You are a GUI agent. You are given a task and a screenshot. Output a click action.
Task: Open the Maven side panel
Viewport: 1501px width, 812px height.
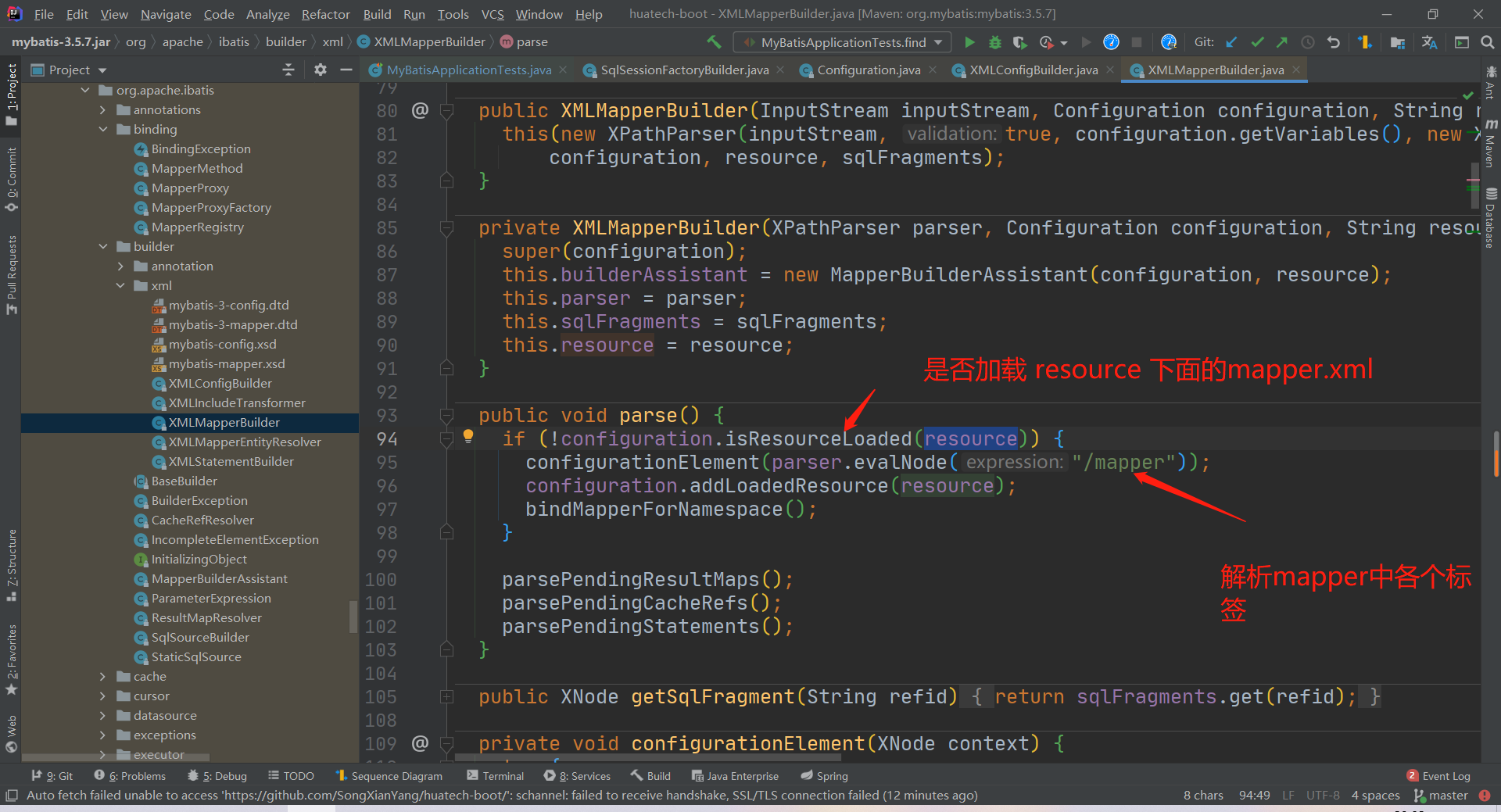coord(1491,142)
